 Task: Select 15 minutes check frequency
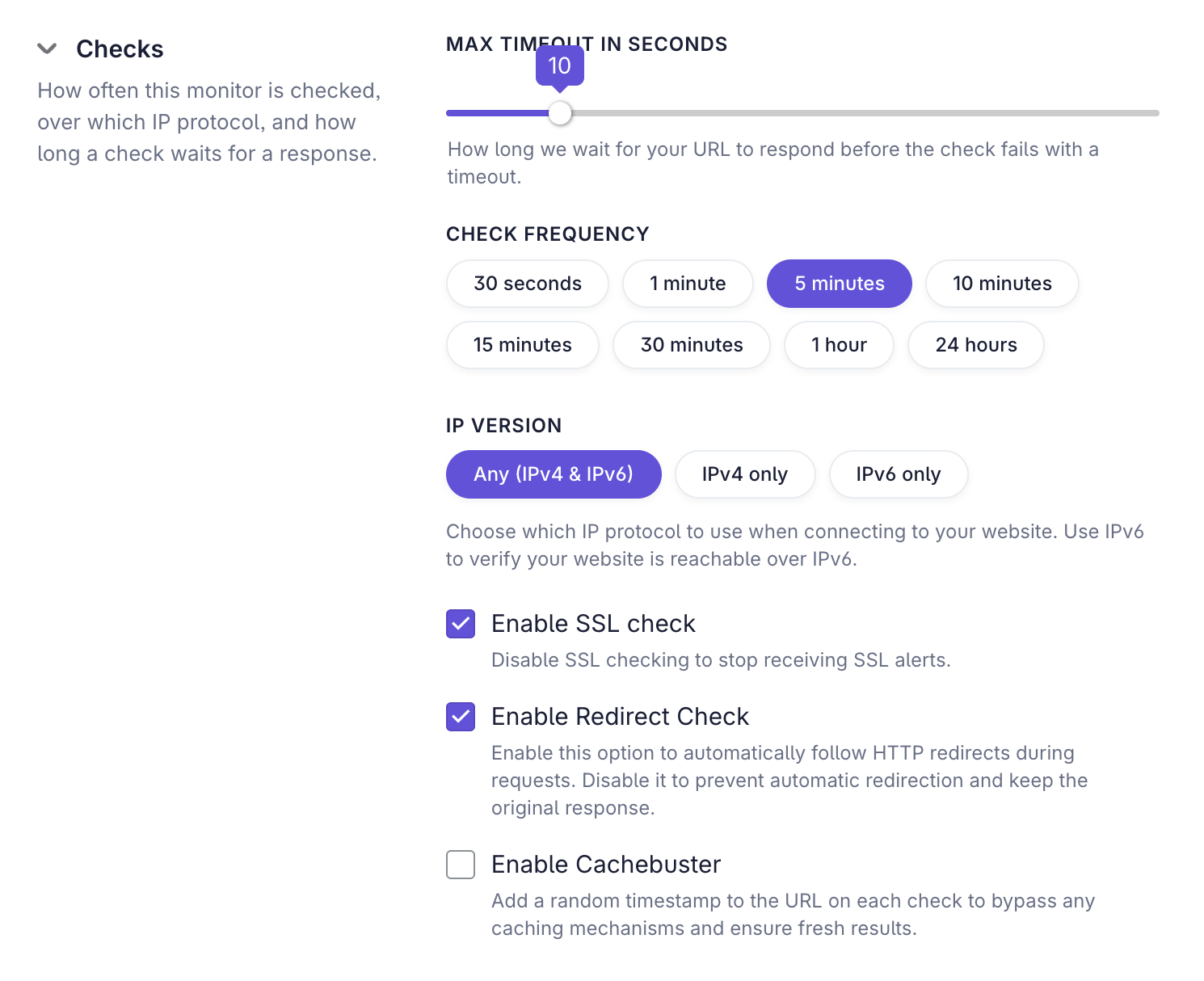[x=523, y=345]
